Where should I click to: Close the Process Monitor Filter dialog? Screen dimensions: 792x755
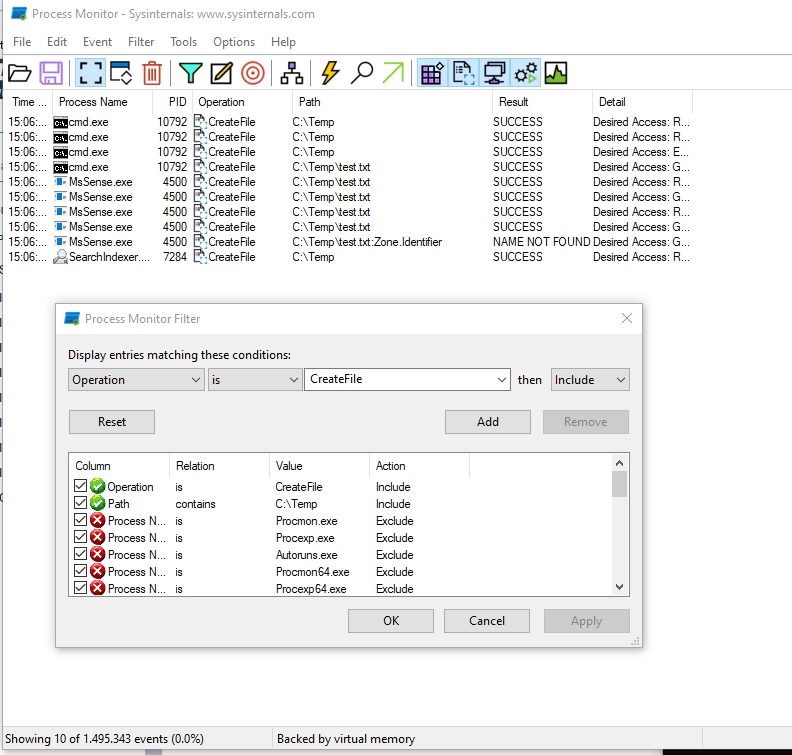[626, 318]
